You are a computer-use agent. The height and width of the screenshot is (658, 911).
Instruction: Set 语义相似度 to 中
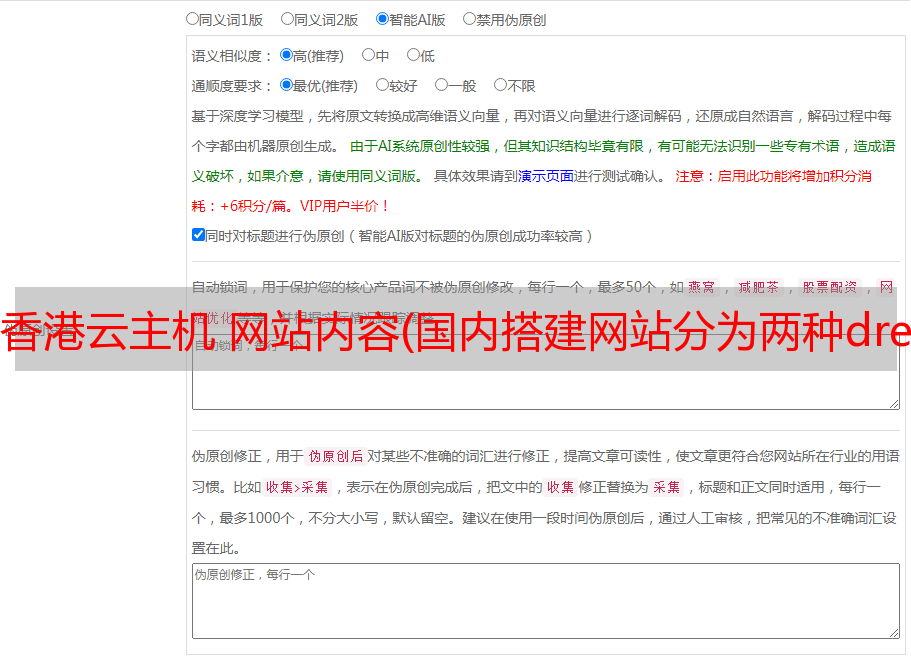tap(368, 55)
